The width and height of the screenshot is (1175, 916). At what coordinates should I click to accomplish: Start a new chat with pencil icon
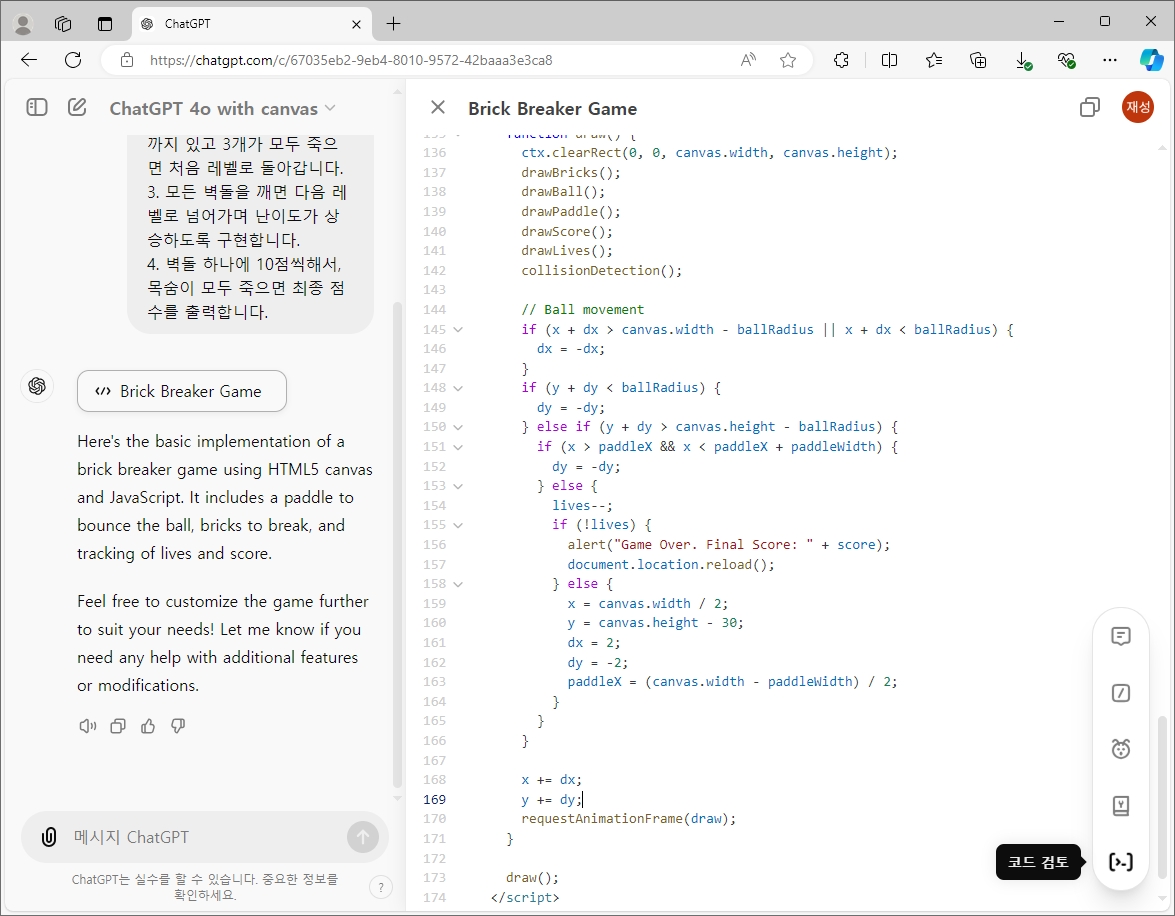point(77,108)
